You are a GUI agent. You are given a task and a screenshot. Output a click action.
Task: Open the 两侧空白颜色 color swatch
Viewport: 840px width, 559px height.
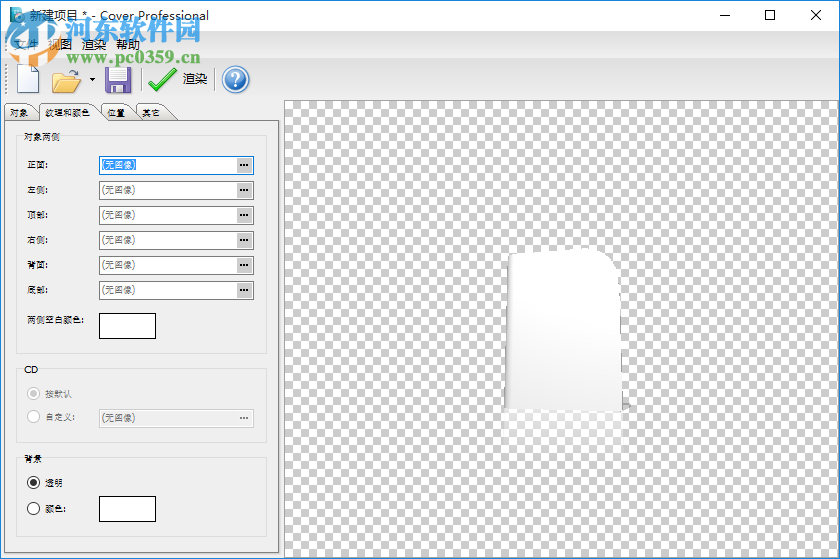pos(128,326)
